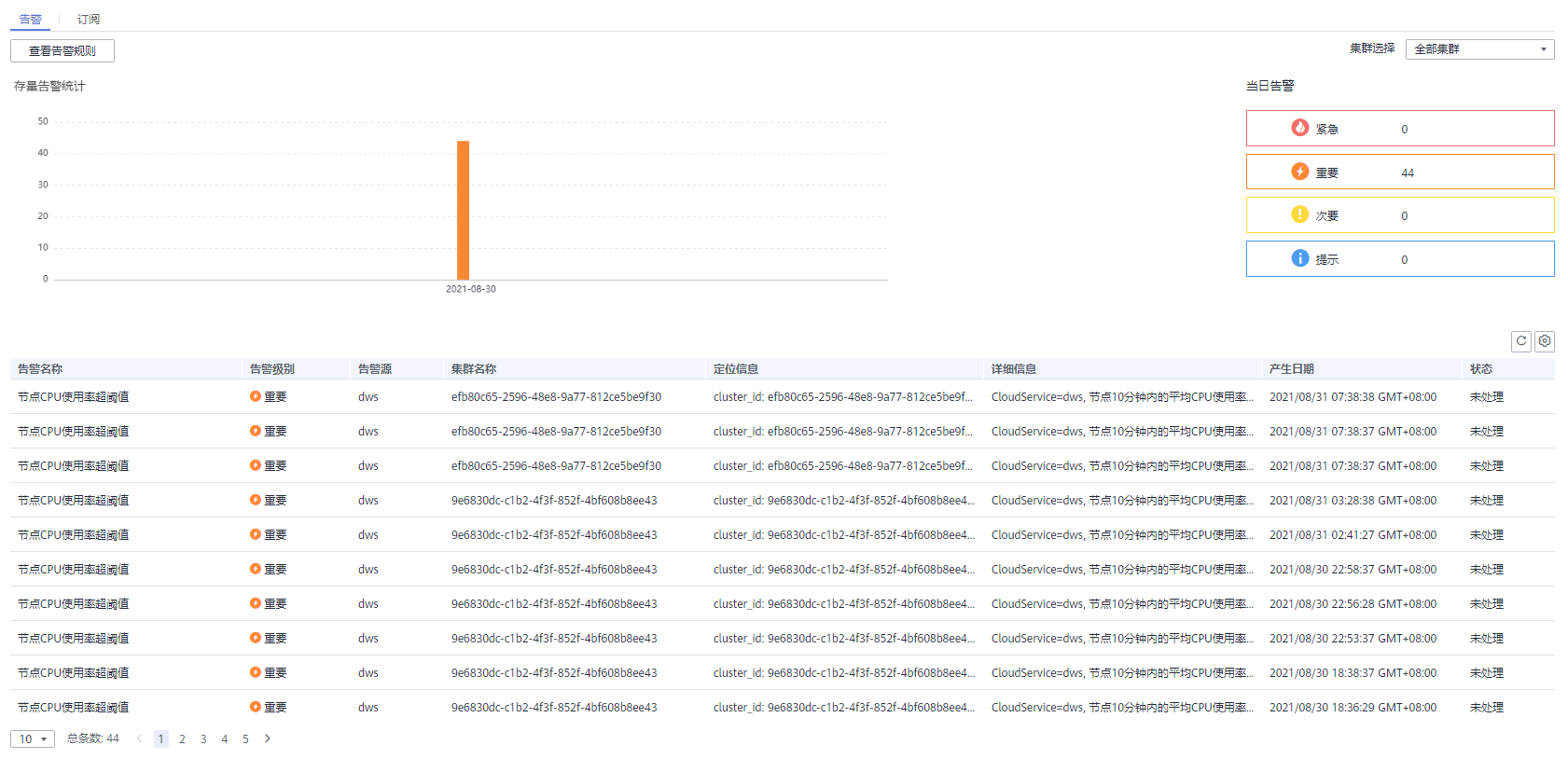This screenshot has width=1568, height=759.
Task: Go to page 2 of alarms
Action: (x=182, y=739)
